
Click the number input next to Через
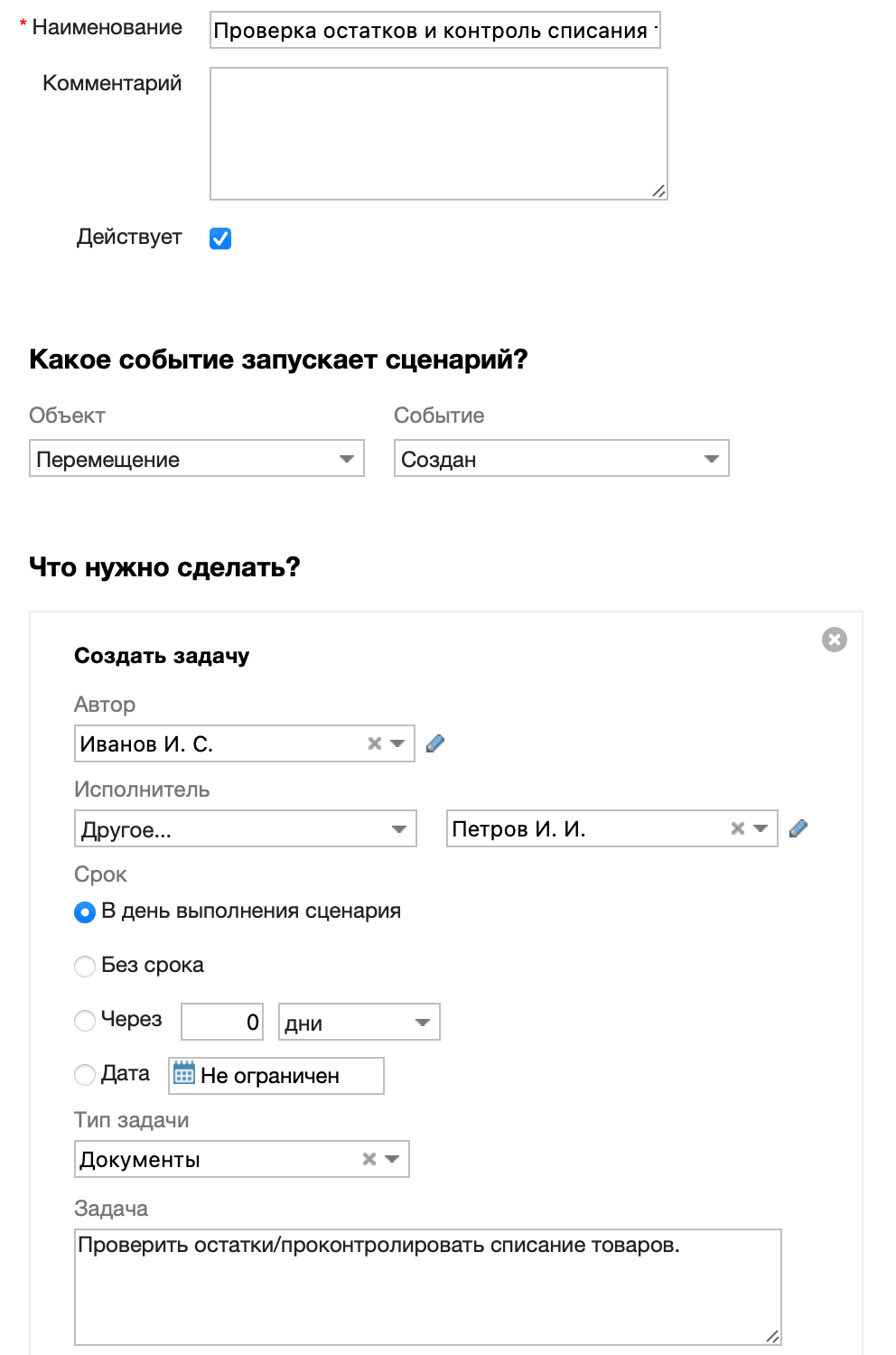(x=221, y=1021)
